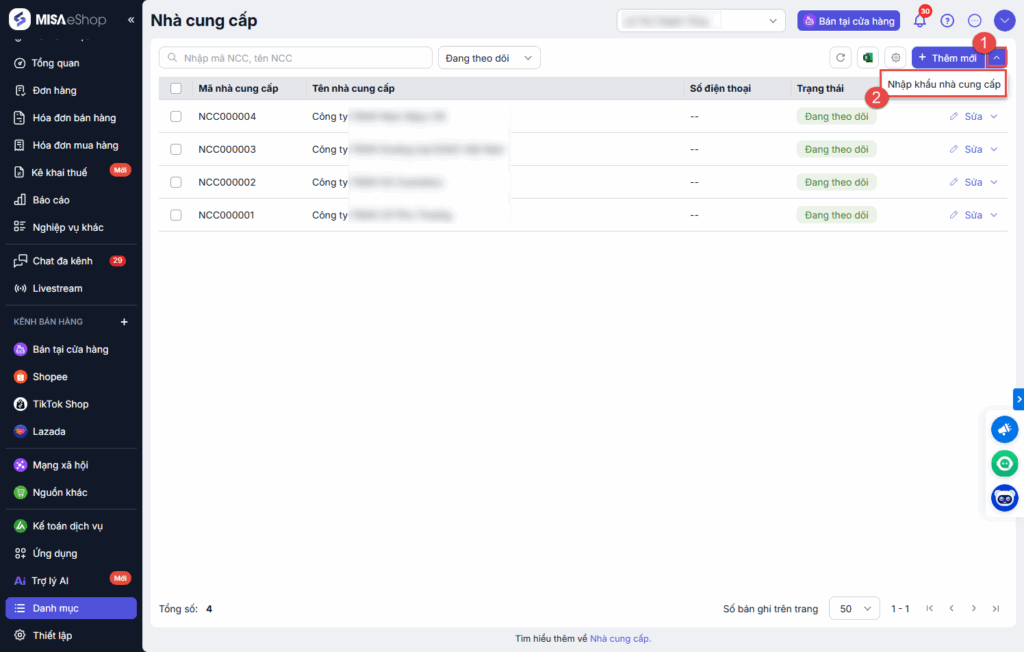Open the Đang theo dõi status filter
The width and height of the screenshot is (1024, 652).
coord(489,57)
